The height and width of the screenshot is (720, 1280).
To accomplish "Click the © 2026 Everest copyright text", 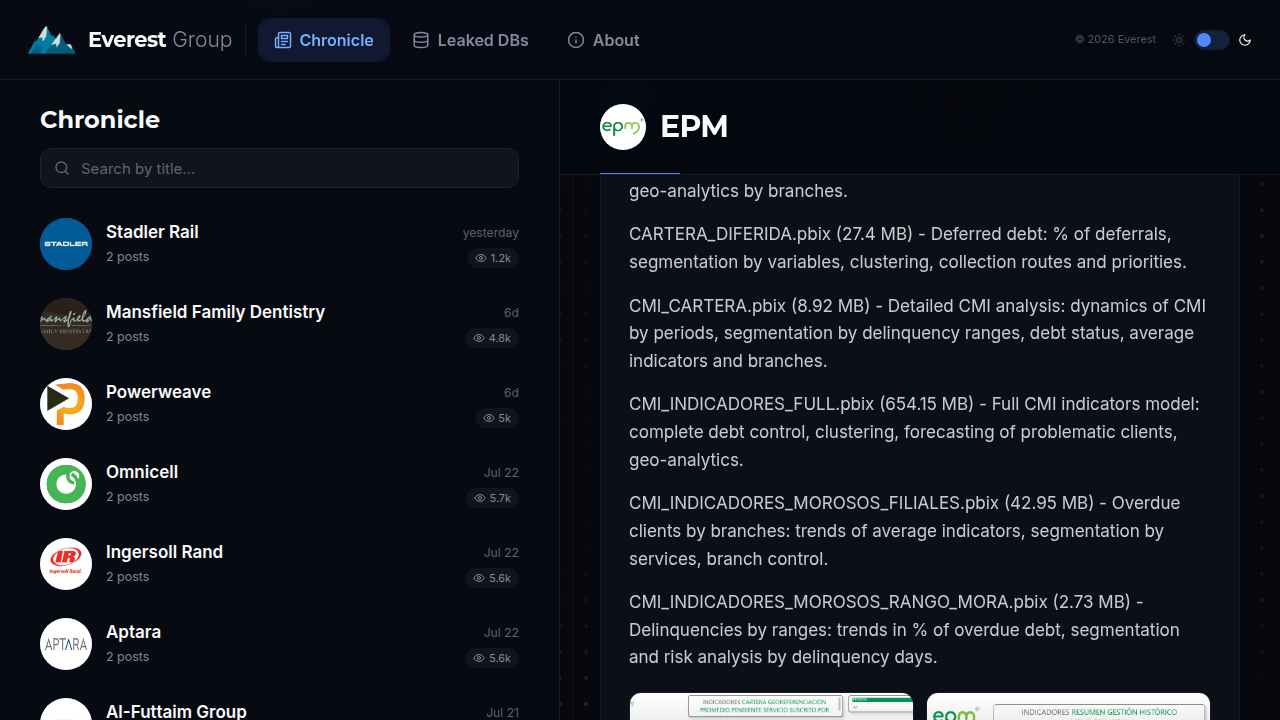I will point(1115,40).
